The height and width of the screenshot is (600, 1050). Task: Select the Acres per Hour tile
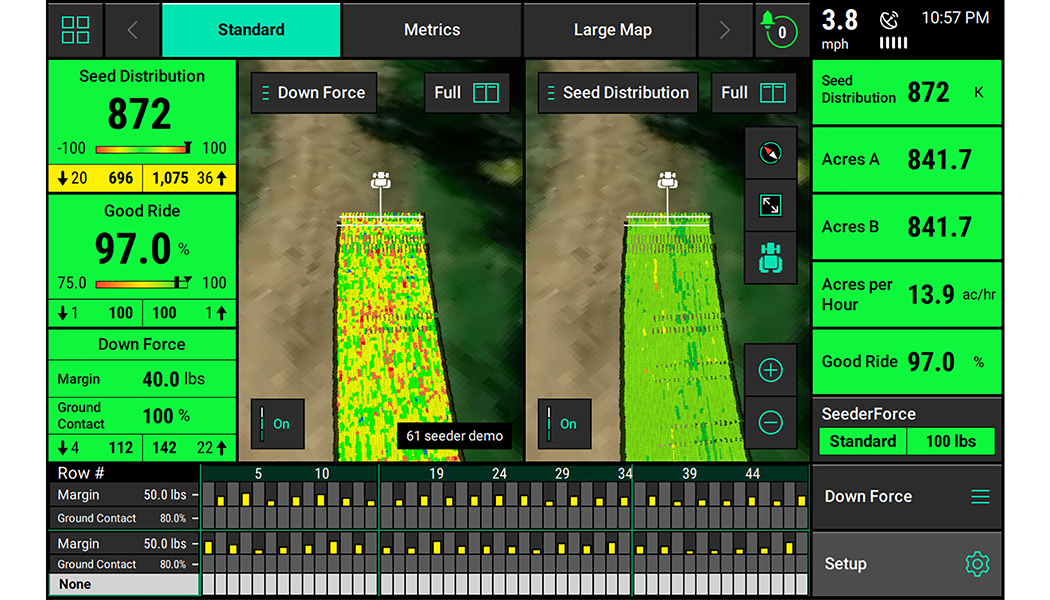pyautogui.click(x=906, y=294)
